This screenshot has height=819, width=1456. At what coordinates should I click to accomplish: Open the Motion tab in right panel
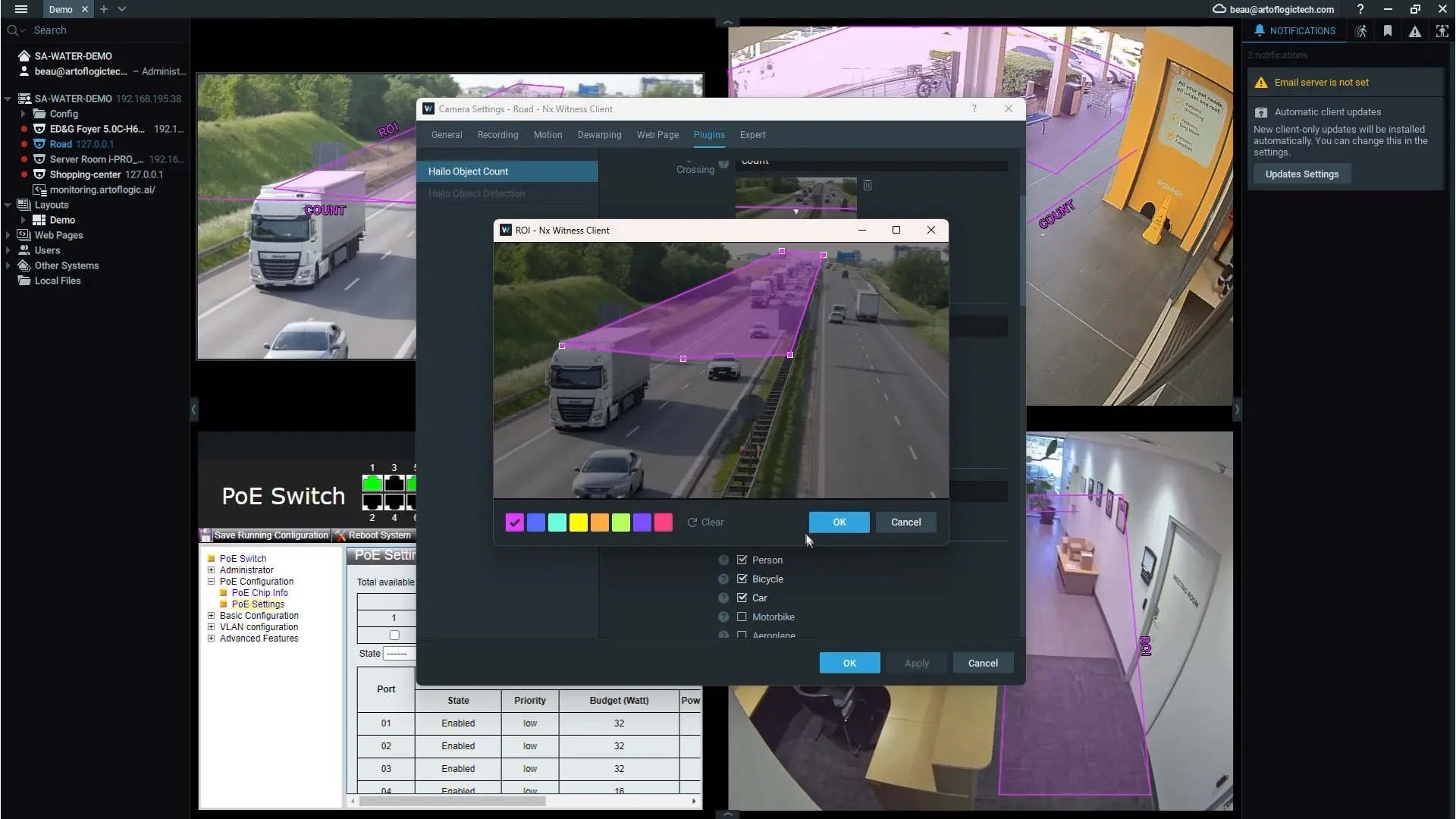pyautogui.click(x=1361, y=31)
